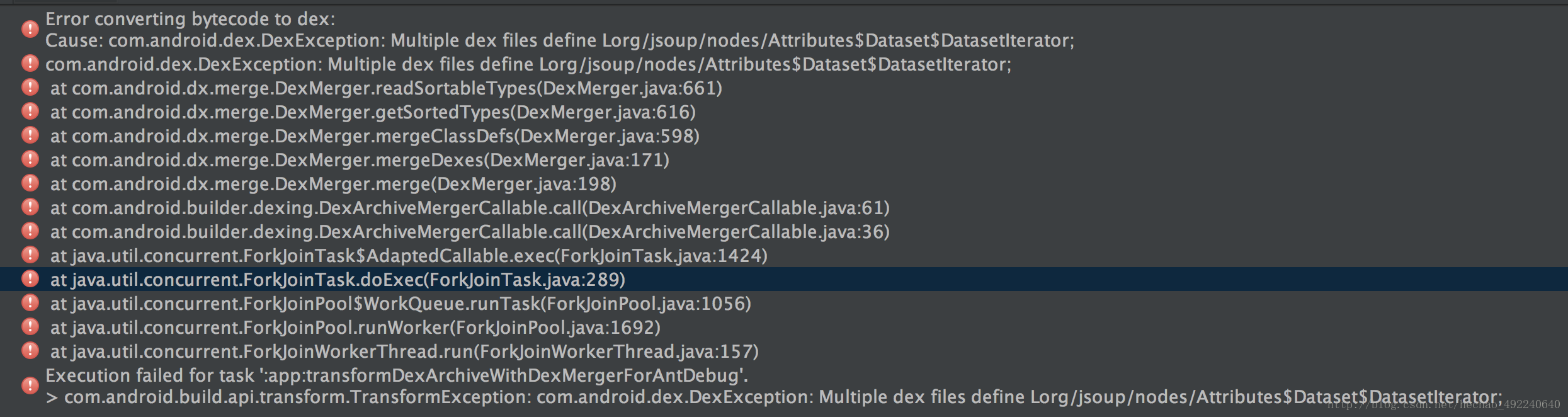Click error icon beside 'Execution failed for task'
1568x417 pixels.
[30, 386]
